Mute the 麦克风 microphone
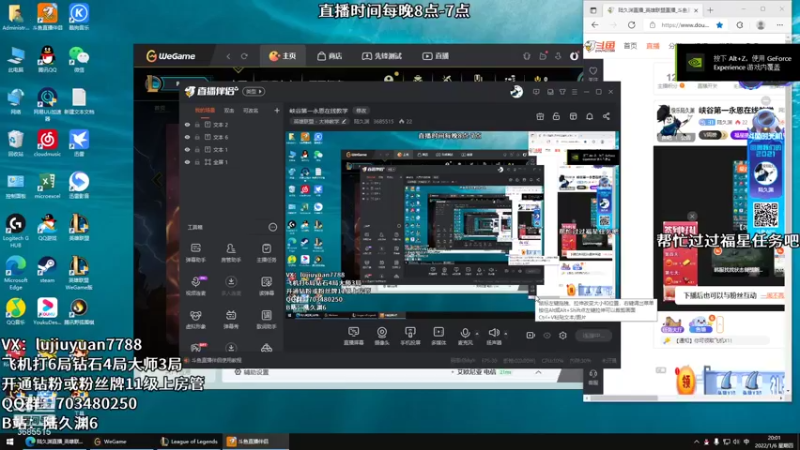This screenshot has width=800, height=450. pyautogui.click(x=465, y=336)
